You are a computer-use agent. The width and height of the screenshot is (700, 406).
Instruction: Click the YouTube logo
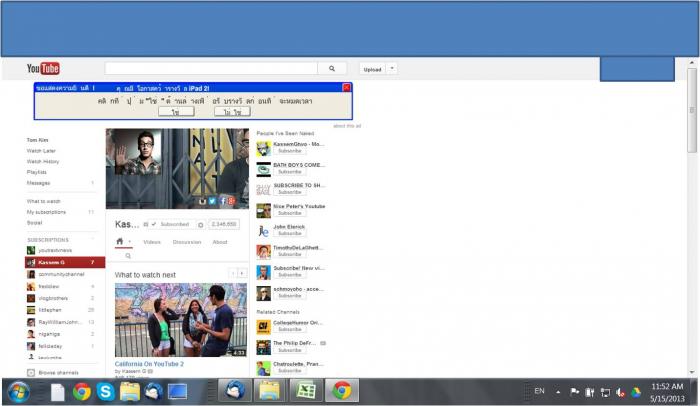point(43,68)
